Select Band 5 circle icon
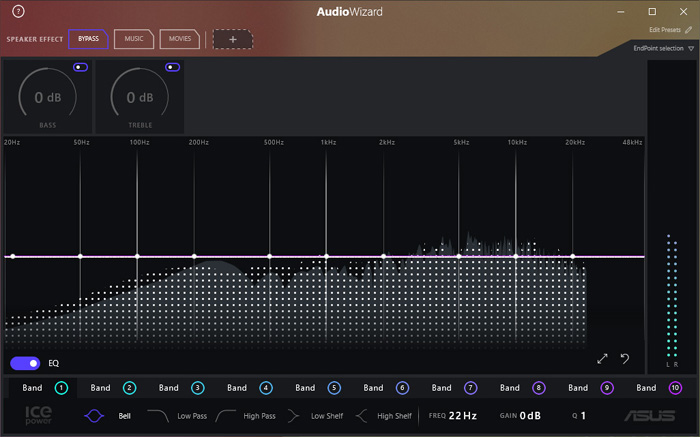The width and height of the screenshot is (700, 437). click(334, 388)
